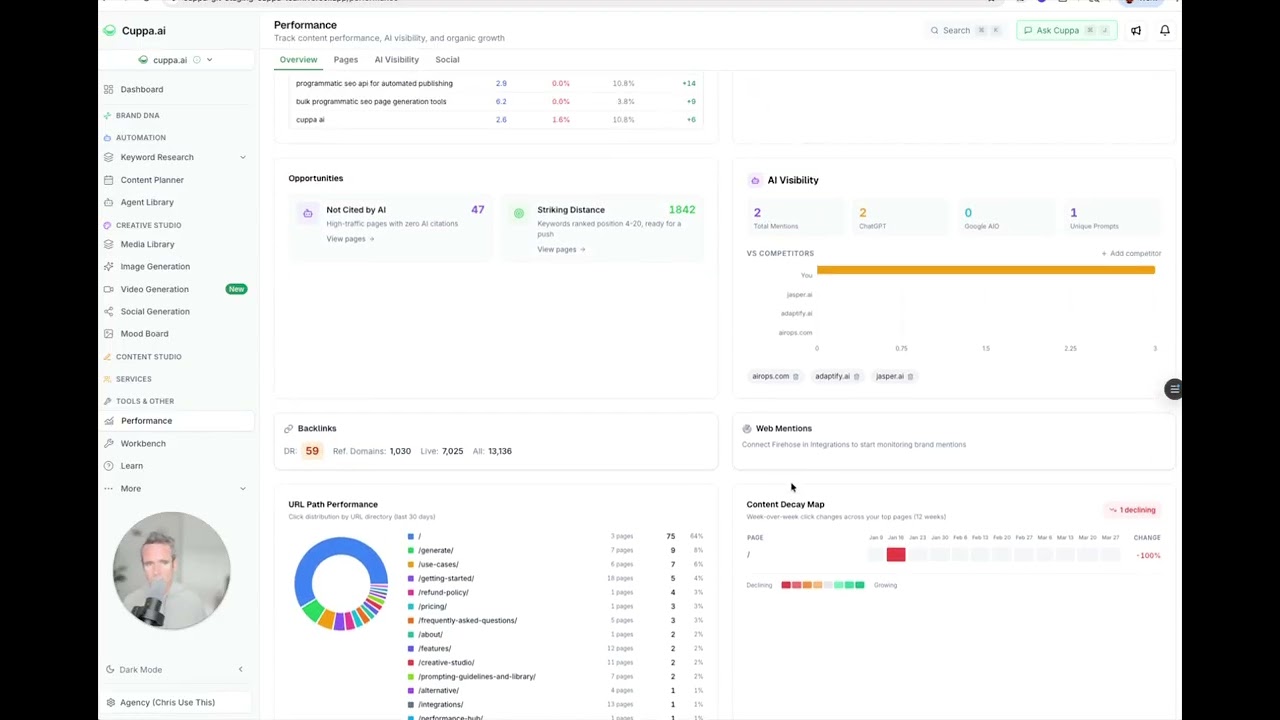
Task: Click the Social Generation share icon
Action: click(109, 311)
